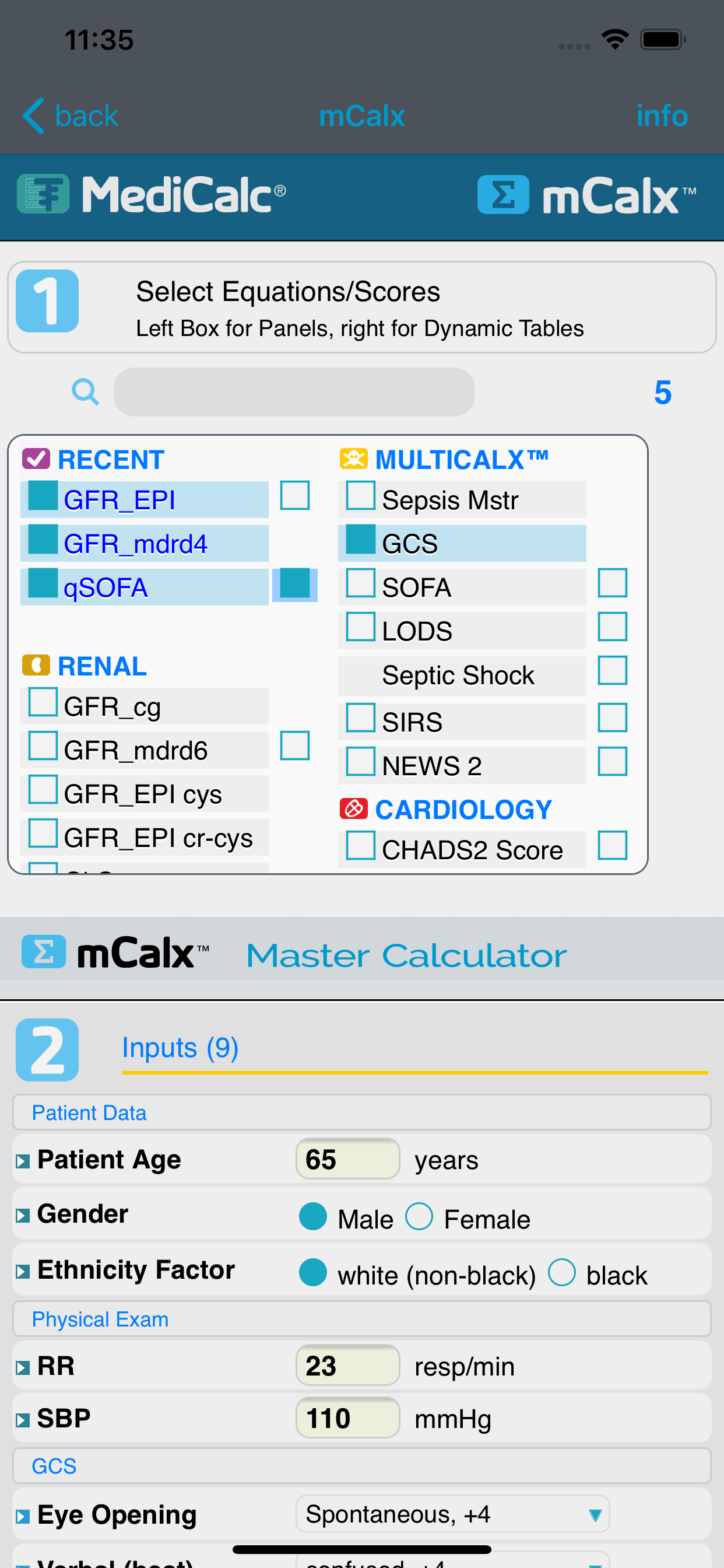Screen dimensions: 724x1568
Task: Check the GFR_mdrd6 panel box
Action: coord(43,745)
